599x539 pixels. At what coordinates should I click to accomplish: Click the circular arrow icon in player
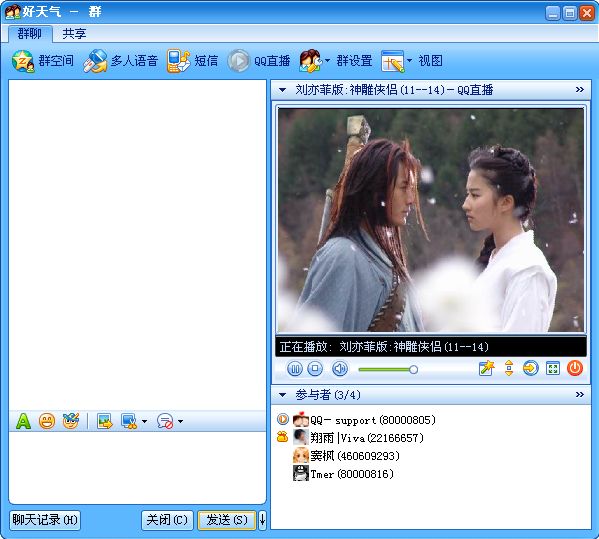530,369
